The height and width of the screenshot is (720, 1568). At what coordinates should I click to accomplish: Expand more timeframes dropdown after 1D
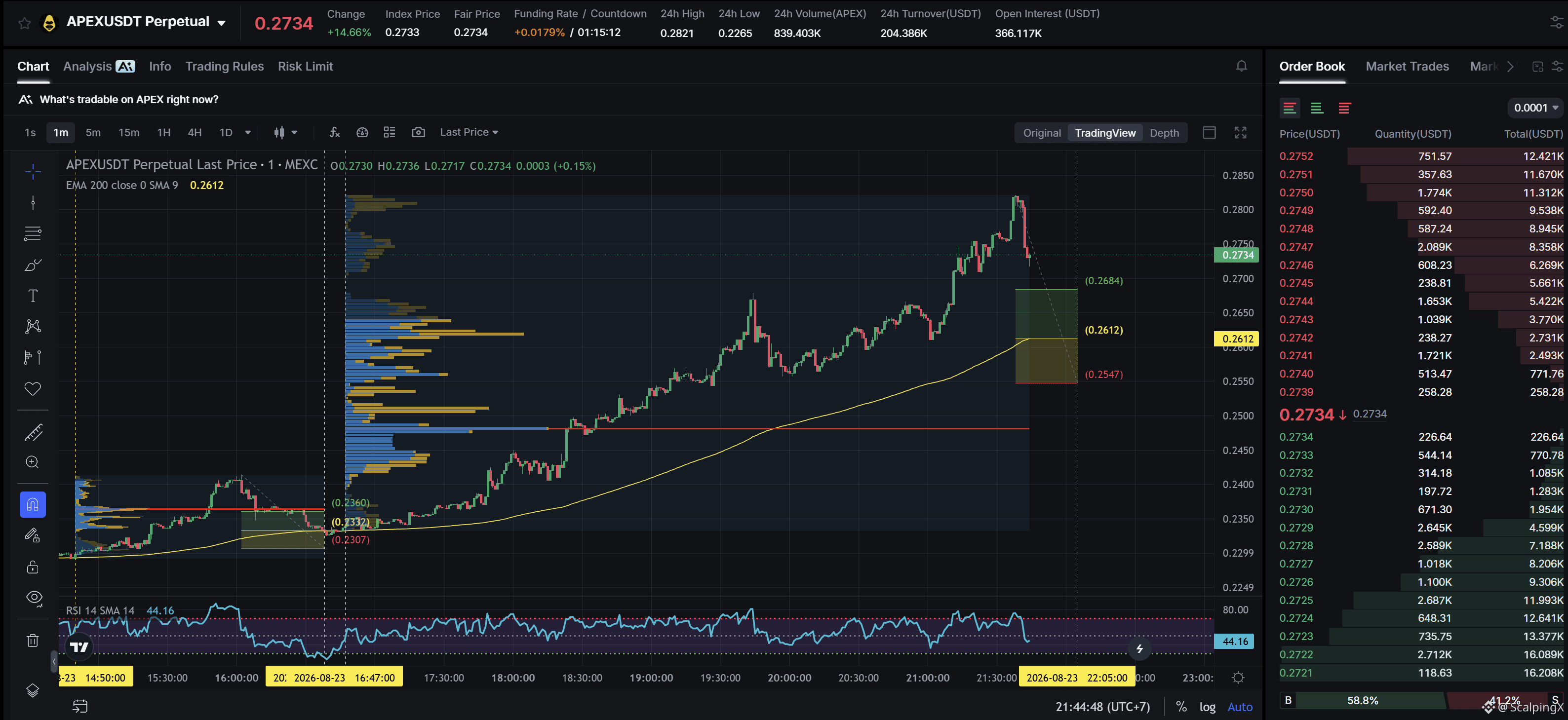[248, 132]
